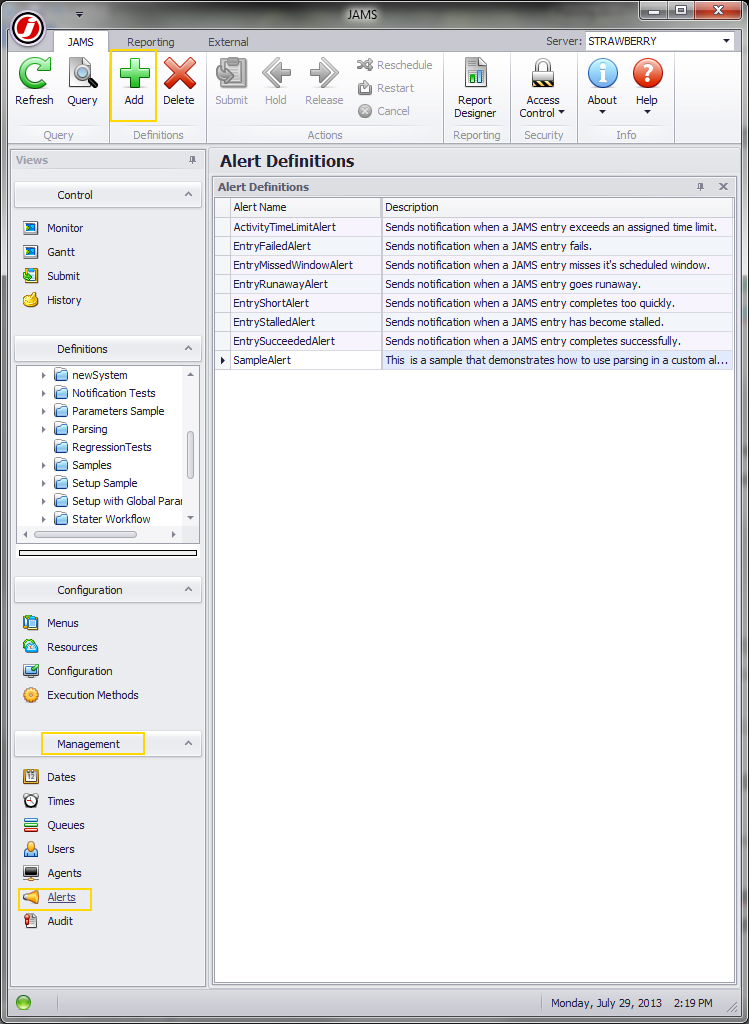Collapse the Management section
The height and width of the screenshot is (1024, 749).
coord(188,744)
